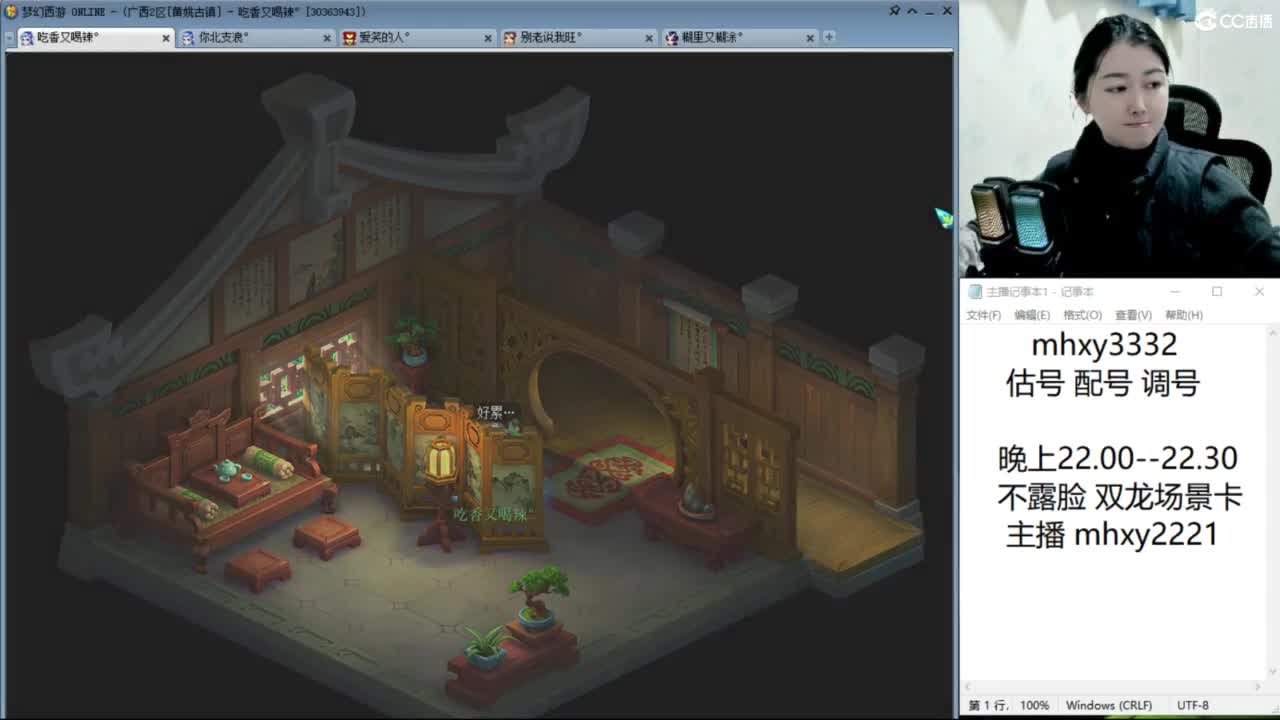Click Windows (CRLF) in Notepad status bar
Screen dimensions: 1280x720
(1109, 705)
